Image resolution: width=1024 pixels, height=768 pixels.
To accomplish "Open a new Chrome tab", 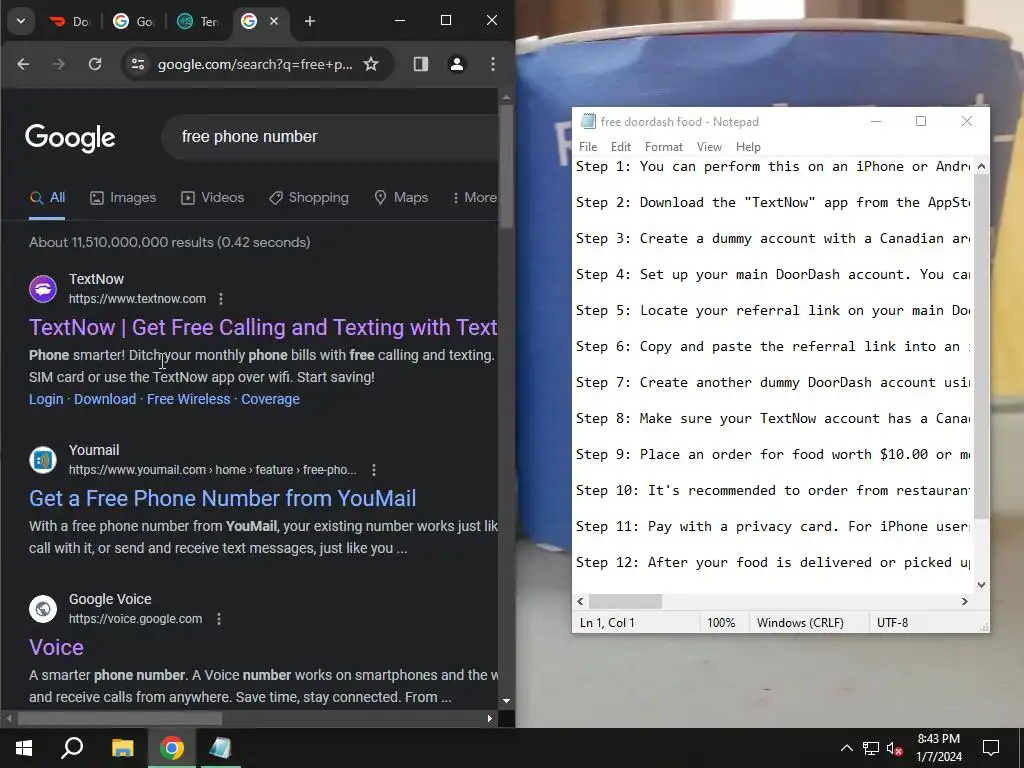I will [x=310, y=22].
